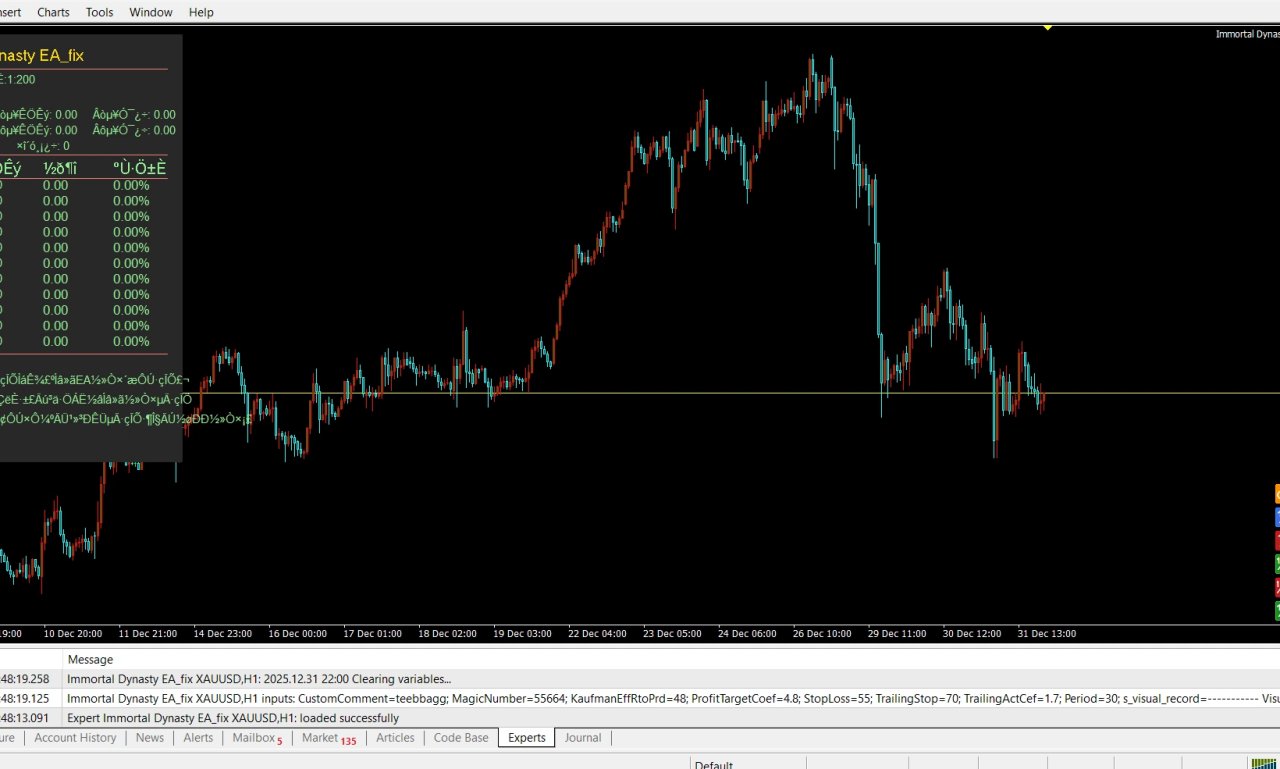Click the '17 Dec 01:00' time axis label
This screenshot has height=769, width=1280.
[372, 634]
